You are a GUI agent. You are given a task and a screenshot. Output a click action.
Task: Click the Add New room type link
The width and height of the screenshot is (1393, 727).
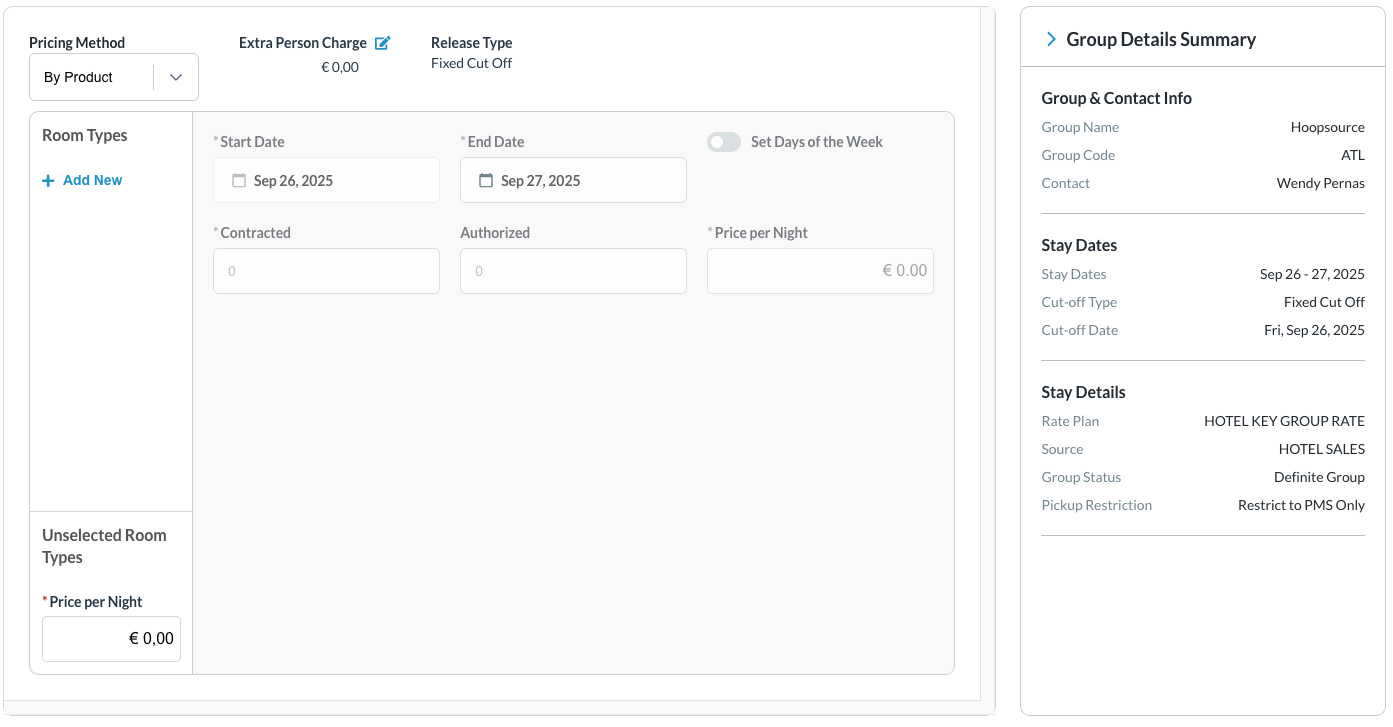92,181
